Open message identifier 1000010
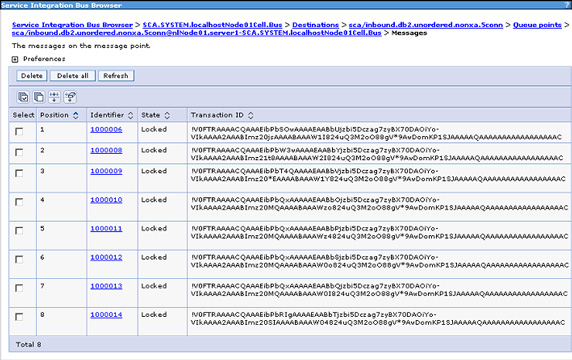 tap(106, 200)
